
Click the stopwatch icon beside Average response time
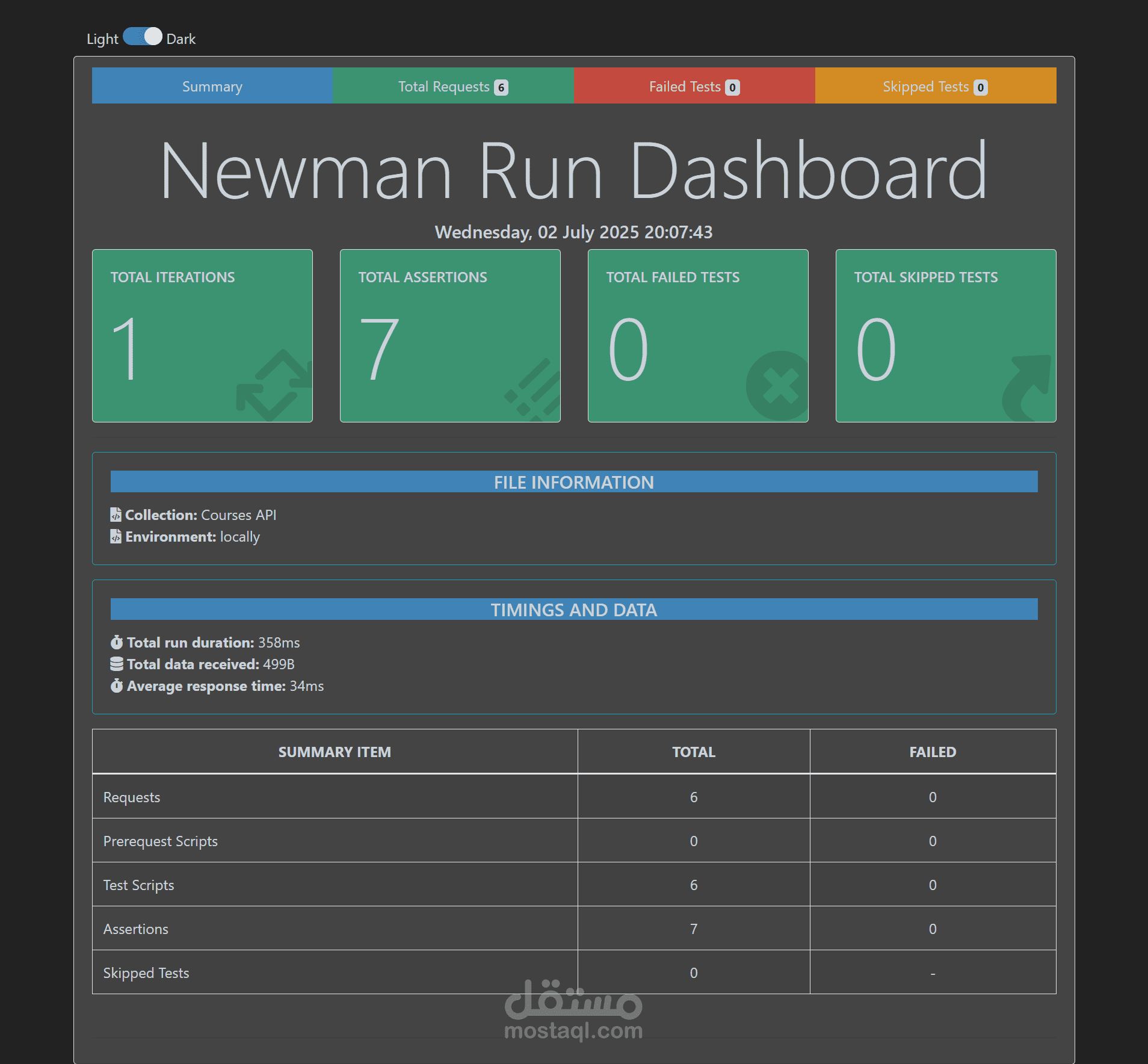[x=117, y=685]
